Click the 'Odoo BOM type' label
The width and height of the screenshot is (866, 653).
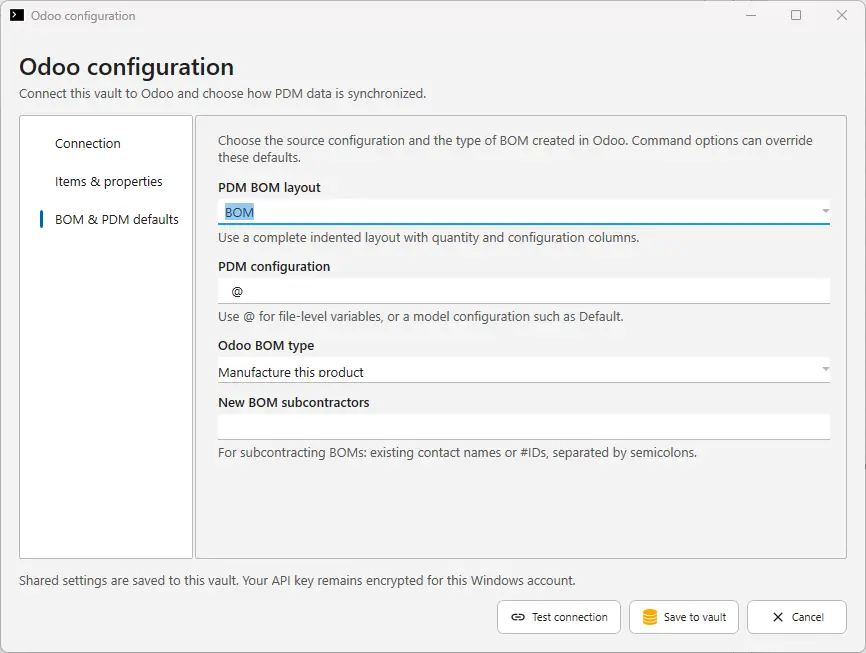click(266, 346)
